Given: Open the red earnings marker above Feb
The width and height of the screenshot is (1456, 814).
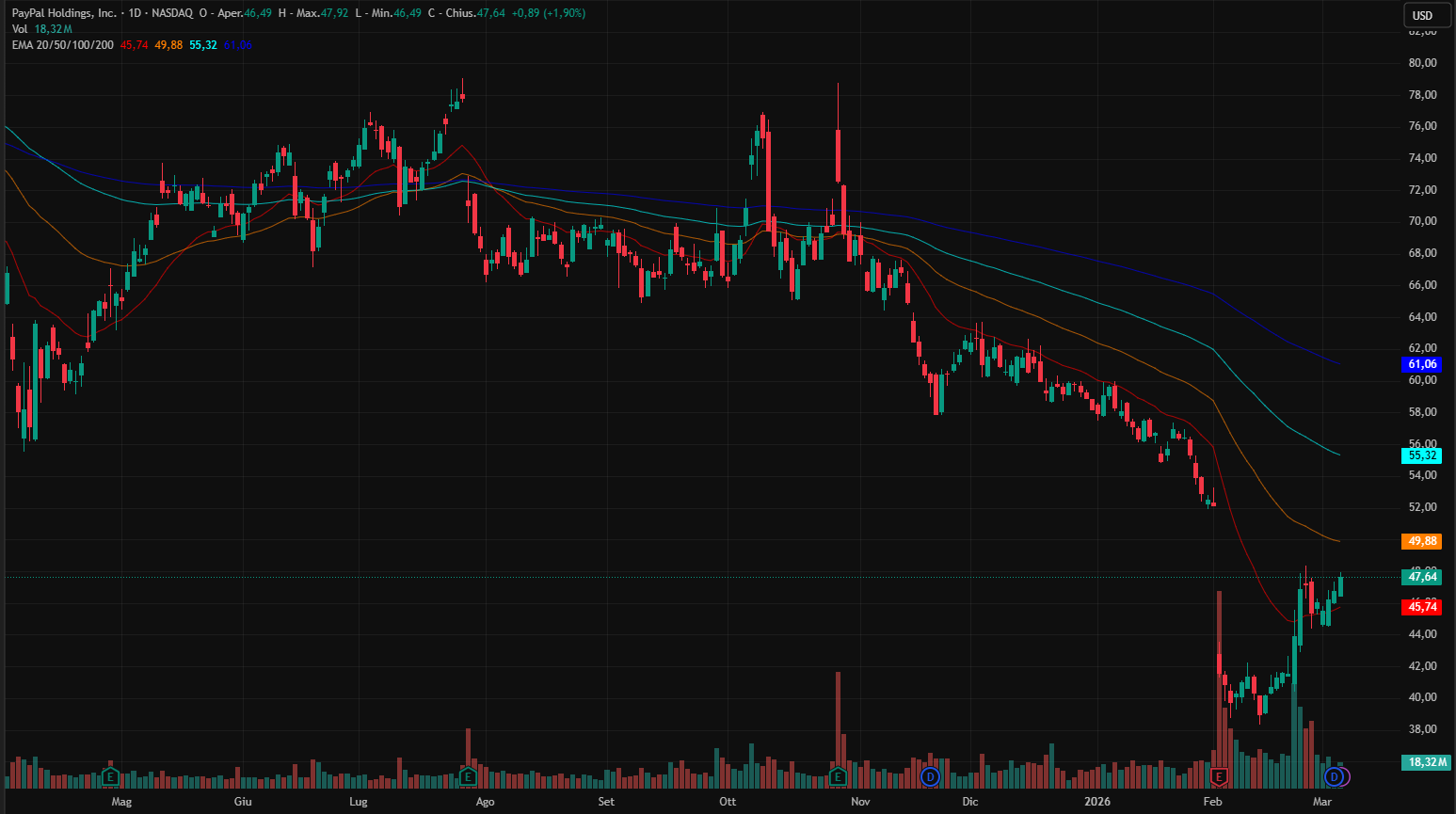Looking at the screenshot, I should point(1220,776).
